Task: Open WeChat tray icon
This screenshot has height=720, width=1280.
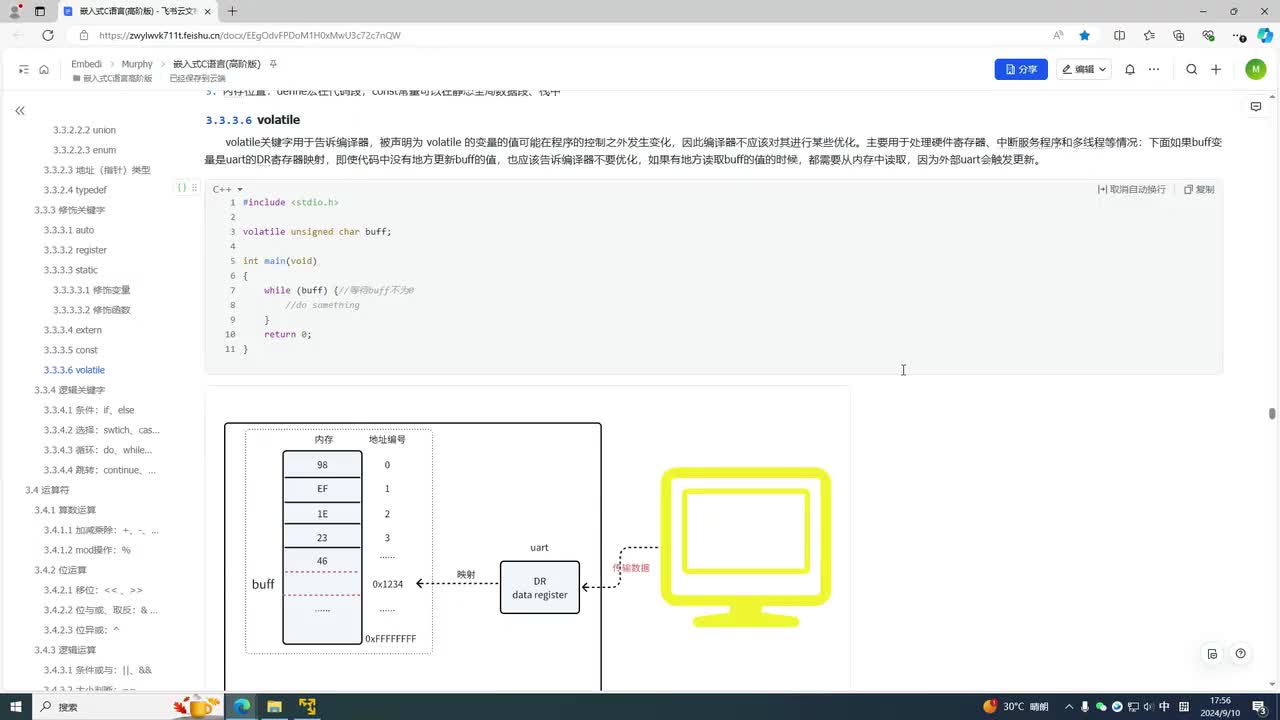Action: pyautogui.click(x=1102, y=706)
